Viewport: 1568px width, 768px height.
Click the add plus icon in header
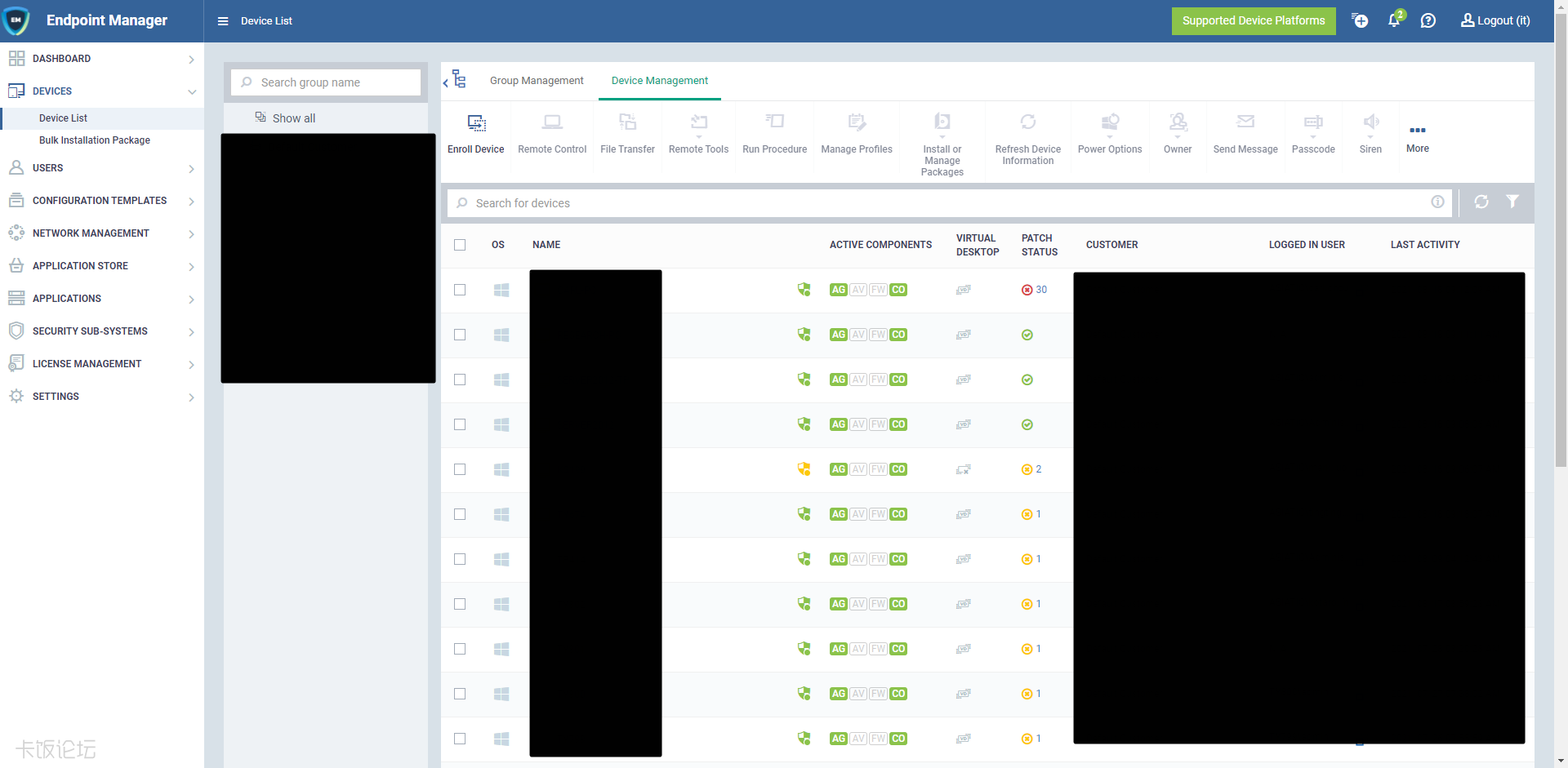click(1360, 20)
